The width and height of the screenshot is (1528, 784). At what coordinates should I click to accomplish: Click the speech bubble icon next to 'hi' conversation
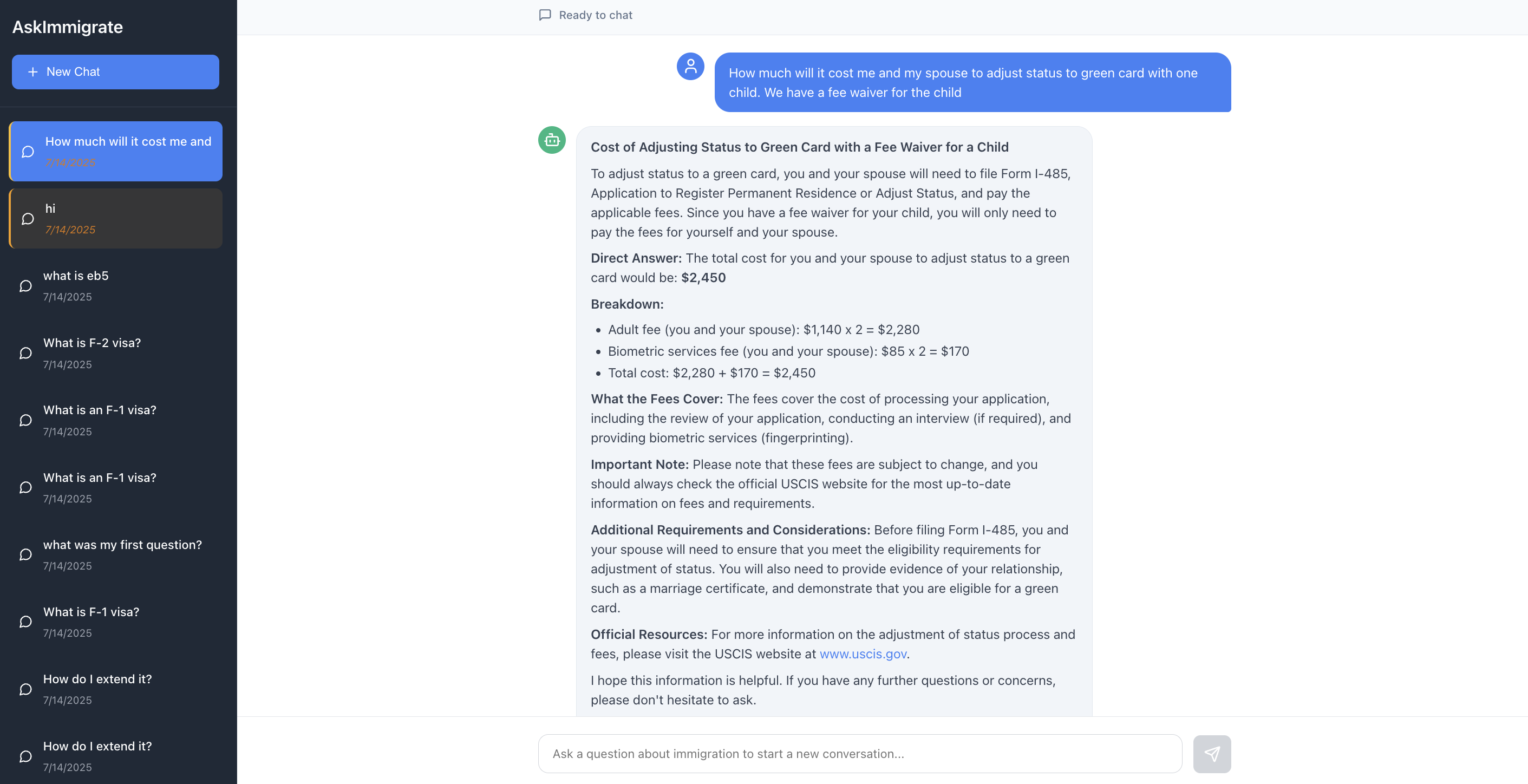(27, 218)
